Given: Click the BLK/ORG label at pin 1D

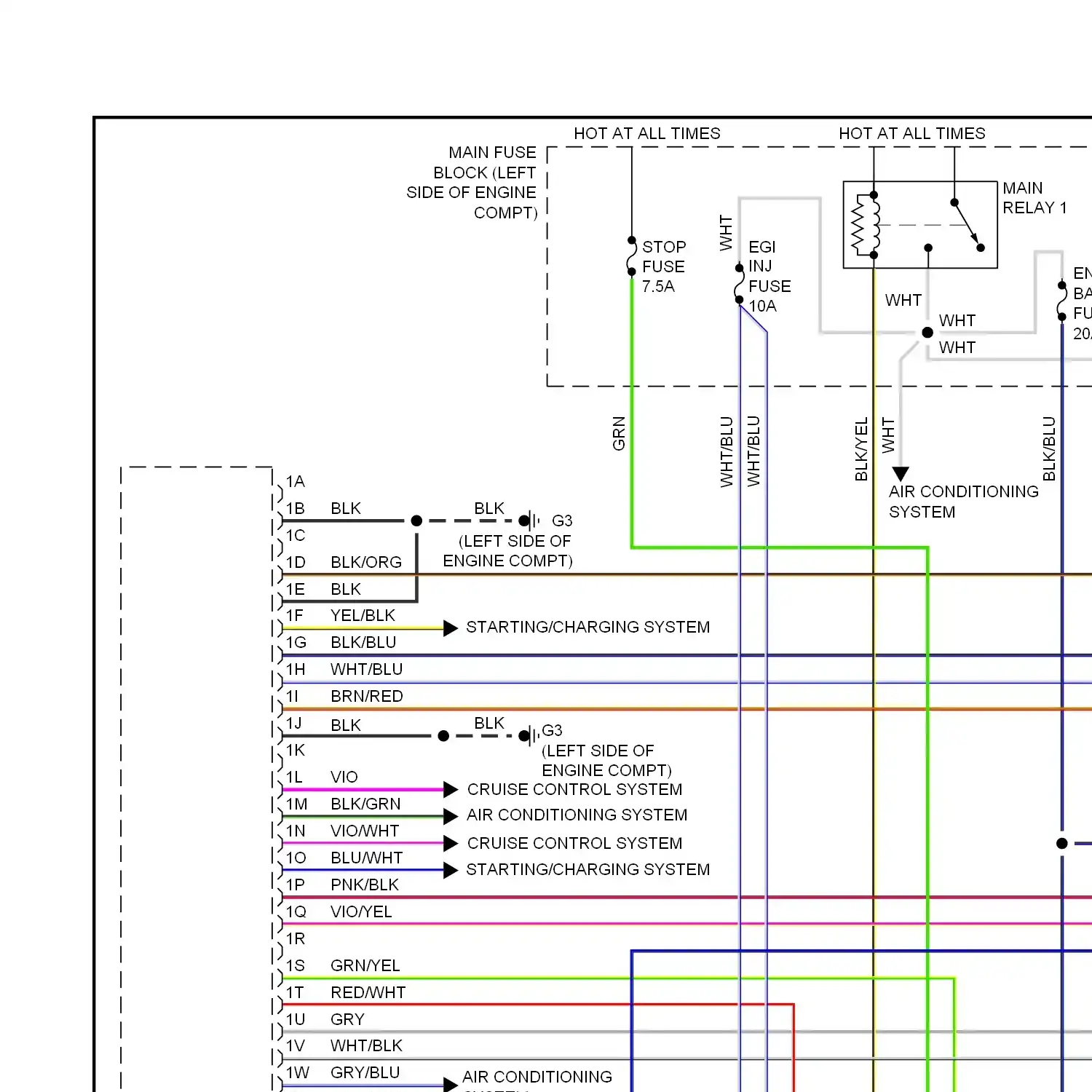Looking at the screenshot, I should pyautogui.click(x=365, y=562).
